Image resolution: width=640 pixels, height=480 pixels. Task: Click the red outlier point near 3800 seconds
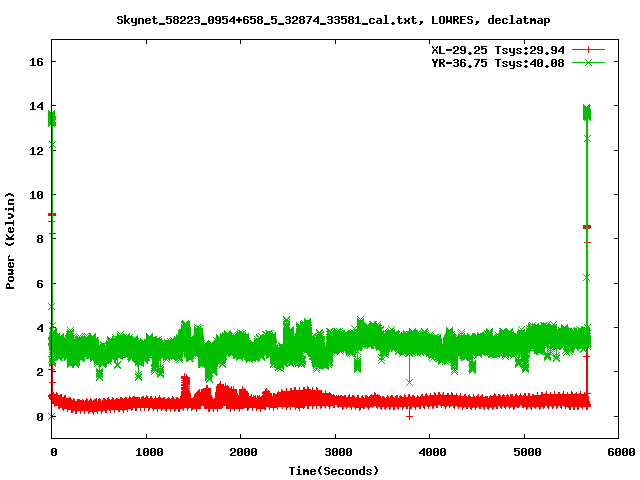click(x=409, y=416)
